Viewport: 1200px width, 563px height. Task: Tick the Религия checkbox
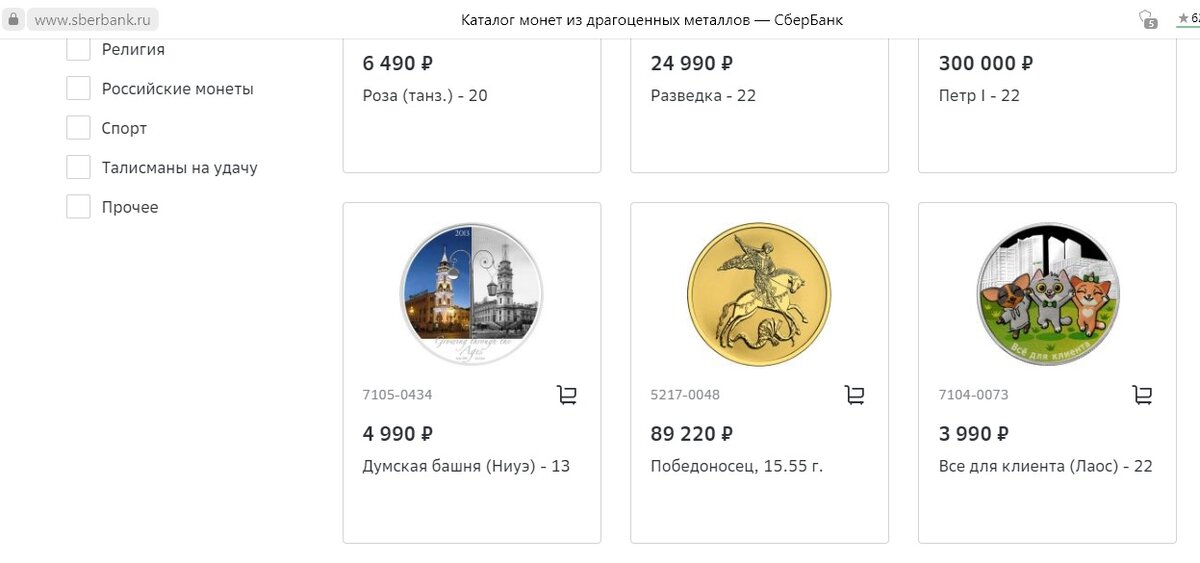[79, 49]
